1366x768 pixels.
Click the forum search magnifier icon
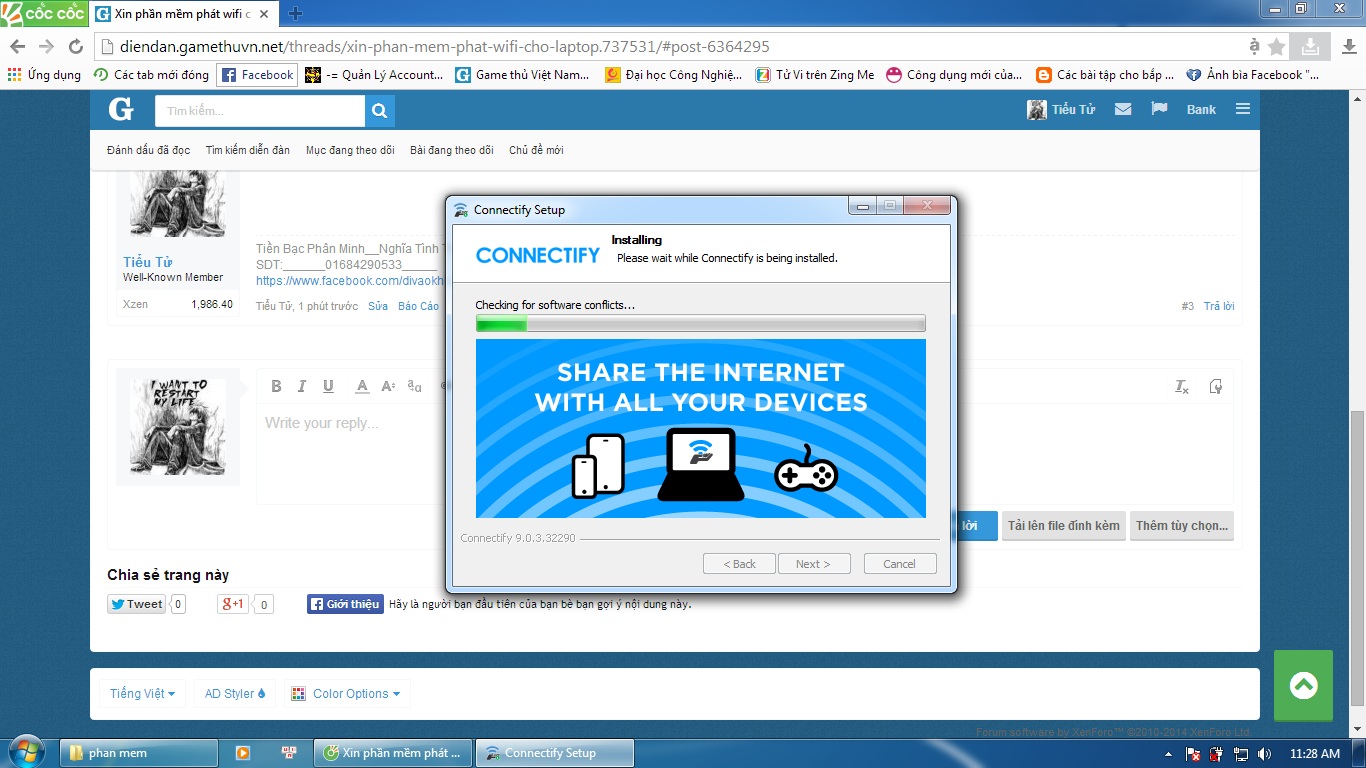coord(379,111)
